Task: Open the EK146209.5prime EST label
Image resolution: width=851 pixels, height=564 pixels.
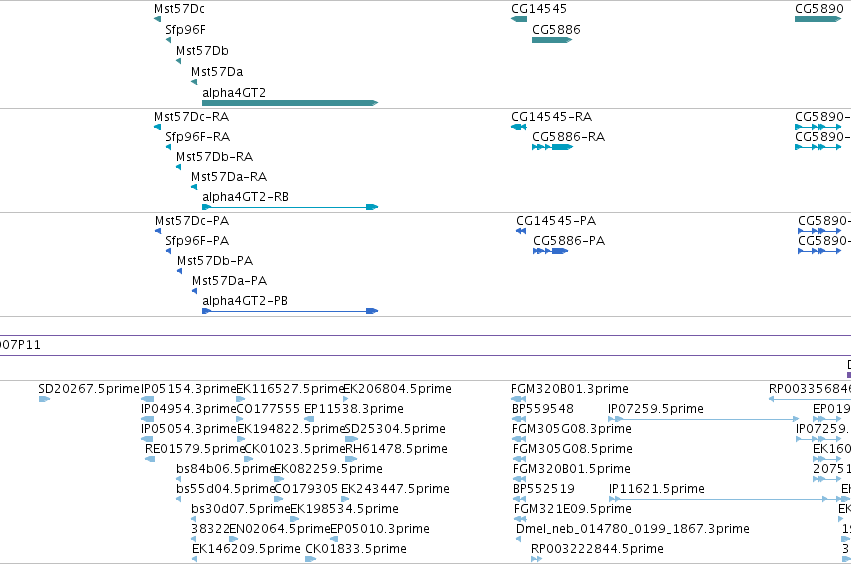Action: click(246, 549)
